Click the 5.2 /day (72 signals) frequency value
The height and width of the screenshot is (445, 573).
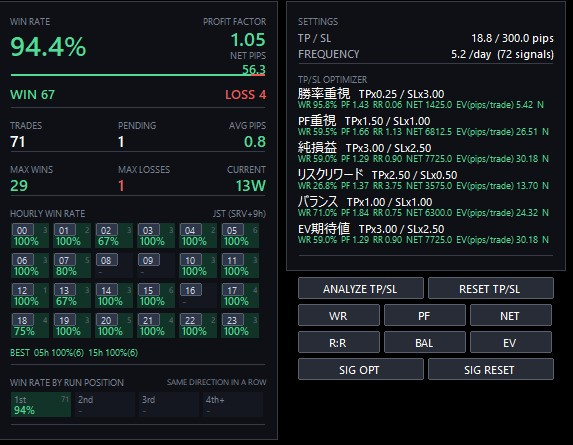pos(502,54)
